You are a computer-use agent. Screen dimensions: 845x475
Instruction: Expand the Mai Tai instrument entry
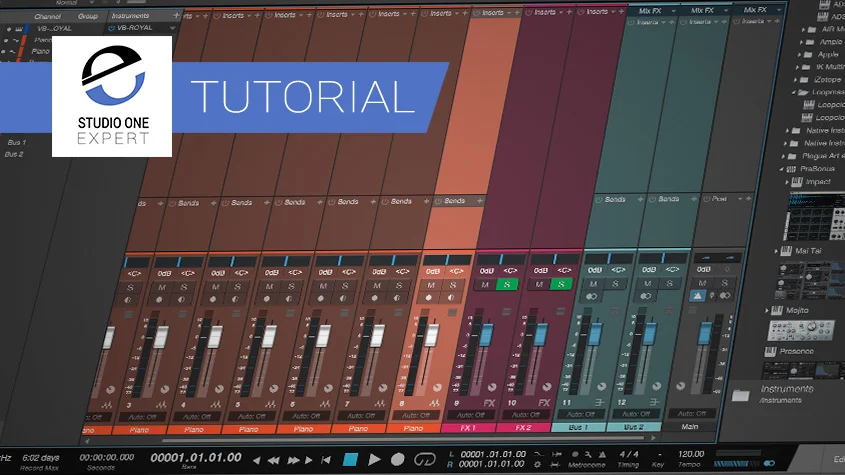click(x=776, y=251)
